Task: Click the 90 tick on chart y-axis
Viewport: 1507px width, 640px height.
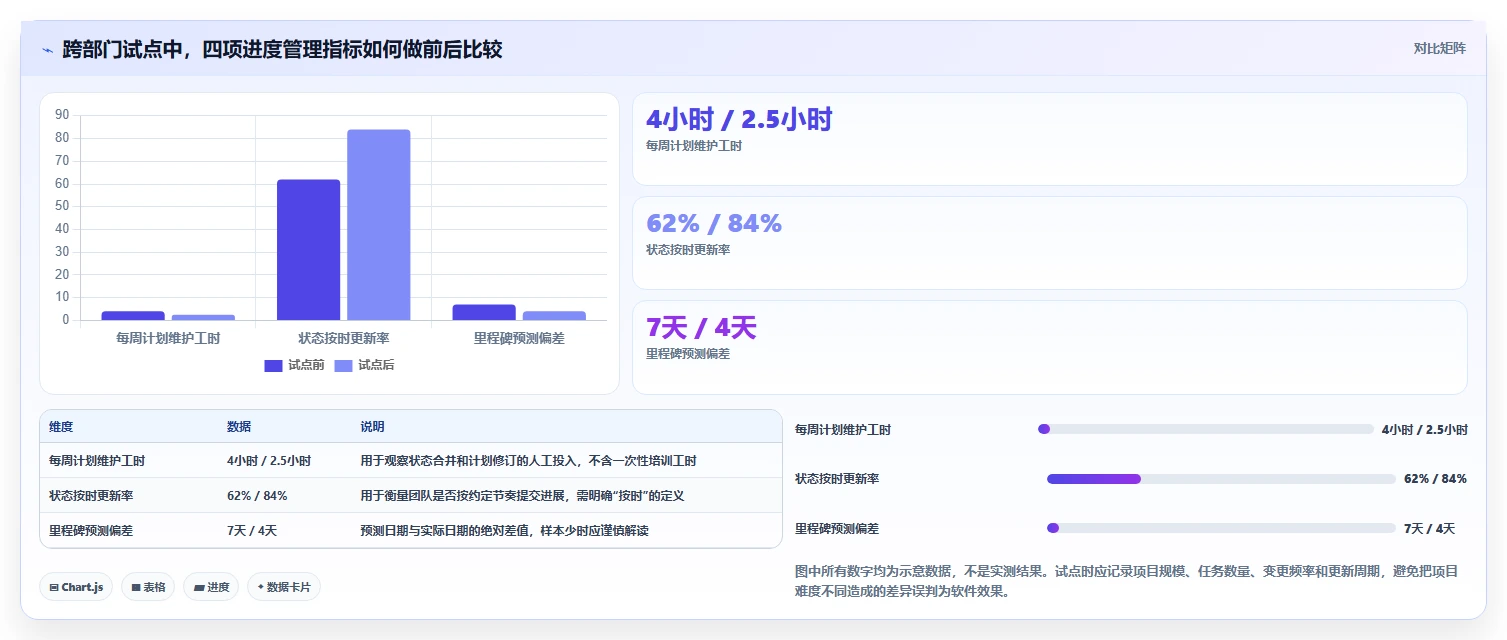Action: point(62,115)
